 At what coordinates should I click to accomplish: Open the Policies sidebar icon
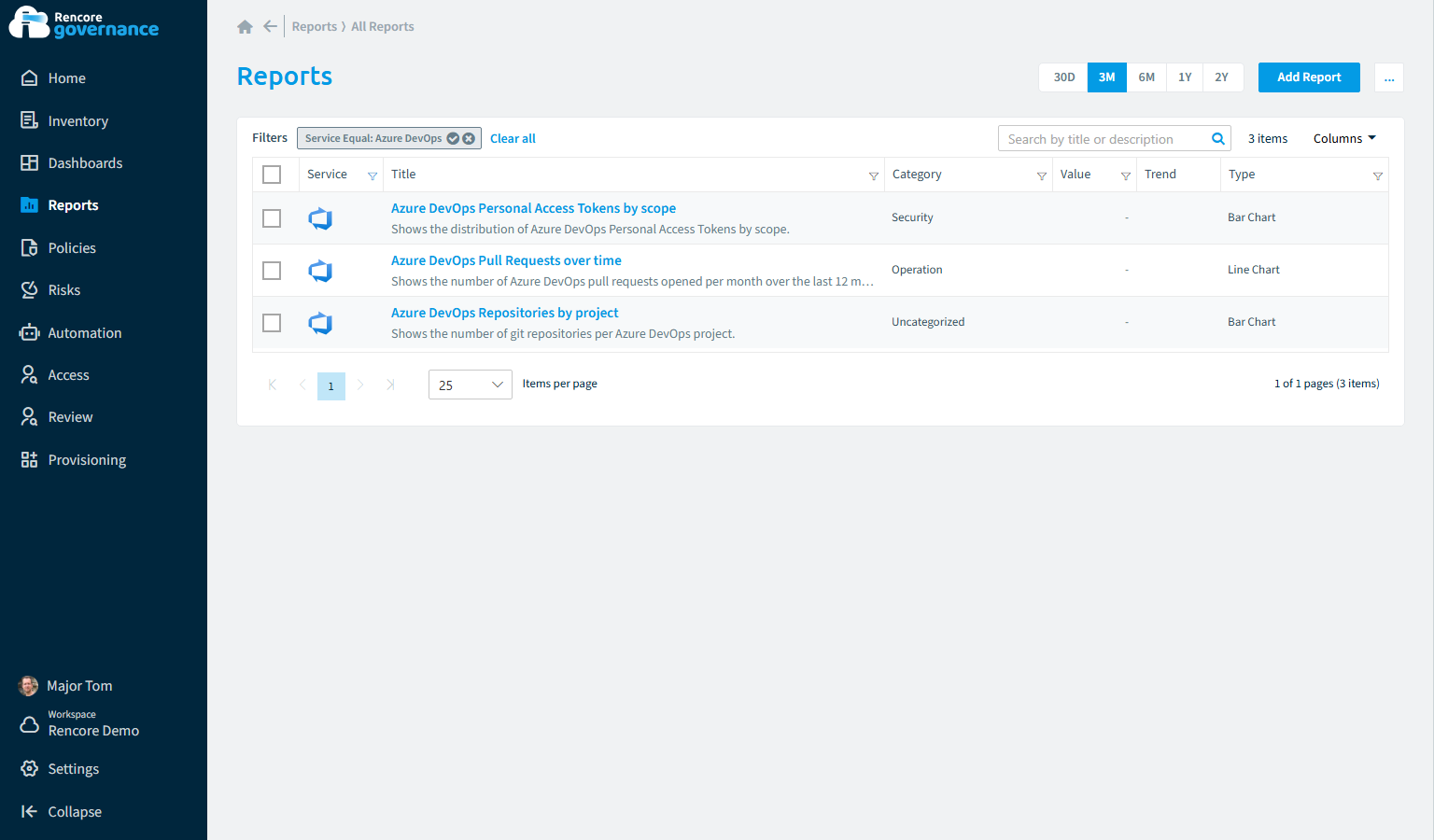click(x=30, y=247)
